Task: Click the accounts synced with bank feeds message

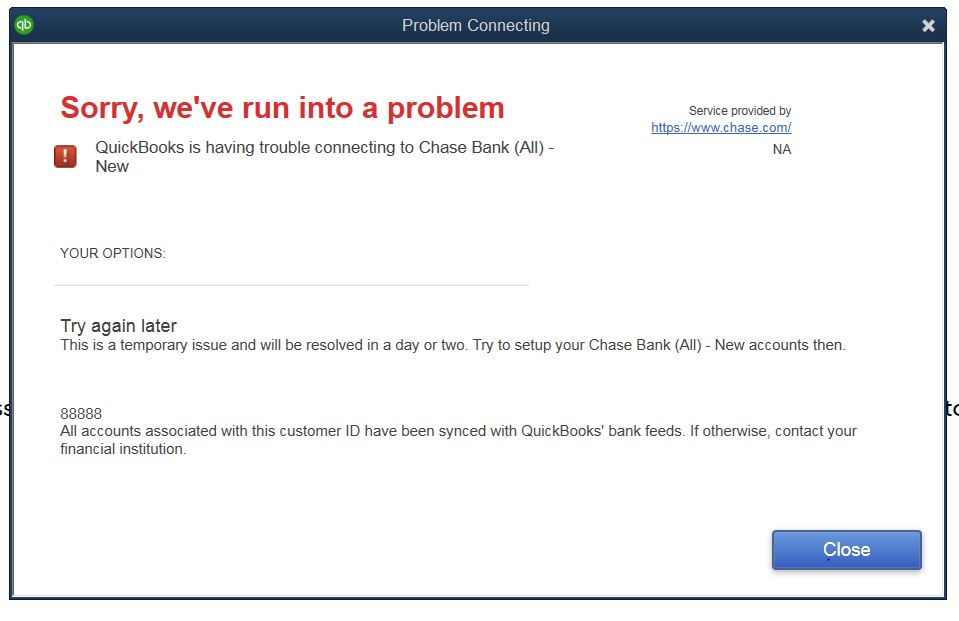Action: coord(457,430)
